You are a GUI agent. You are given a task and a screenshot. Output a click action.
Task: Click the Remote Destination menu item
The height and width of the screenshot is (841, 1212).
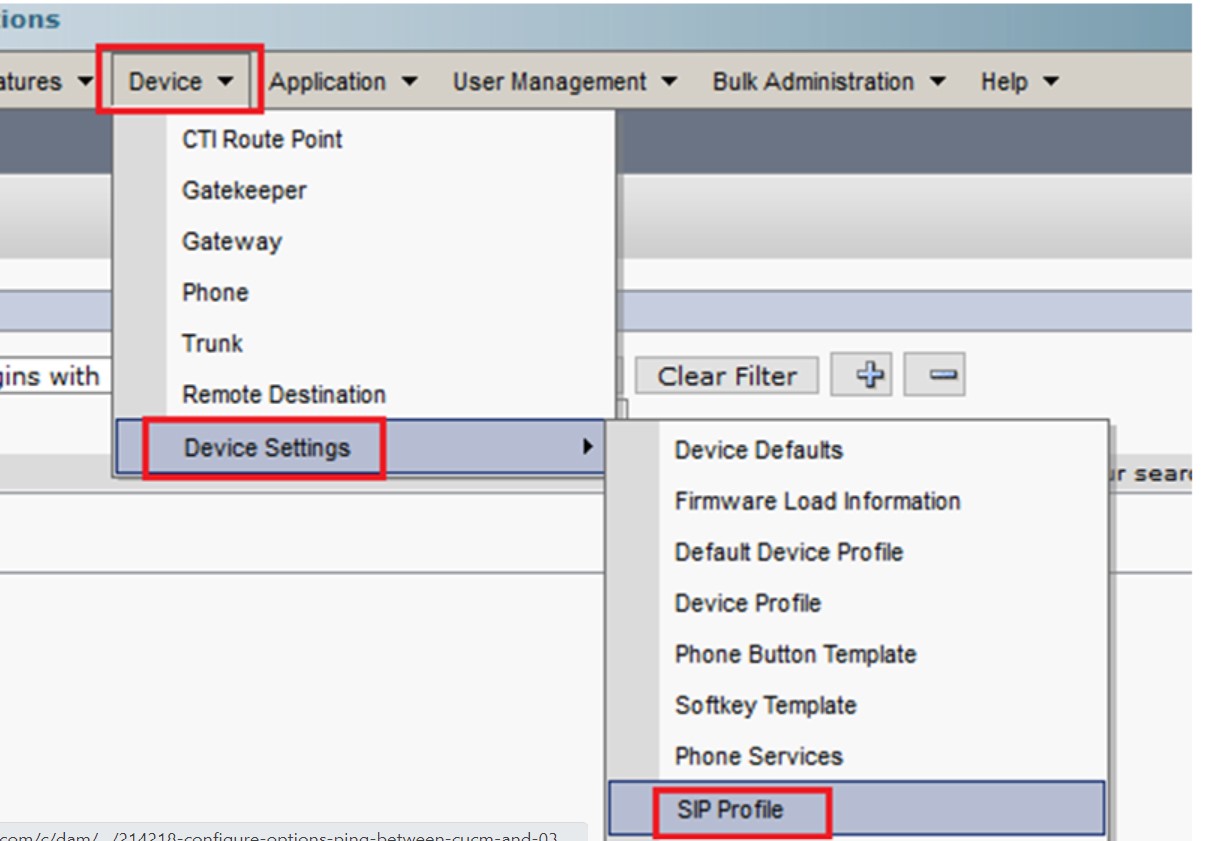click(283, 394)
